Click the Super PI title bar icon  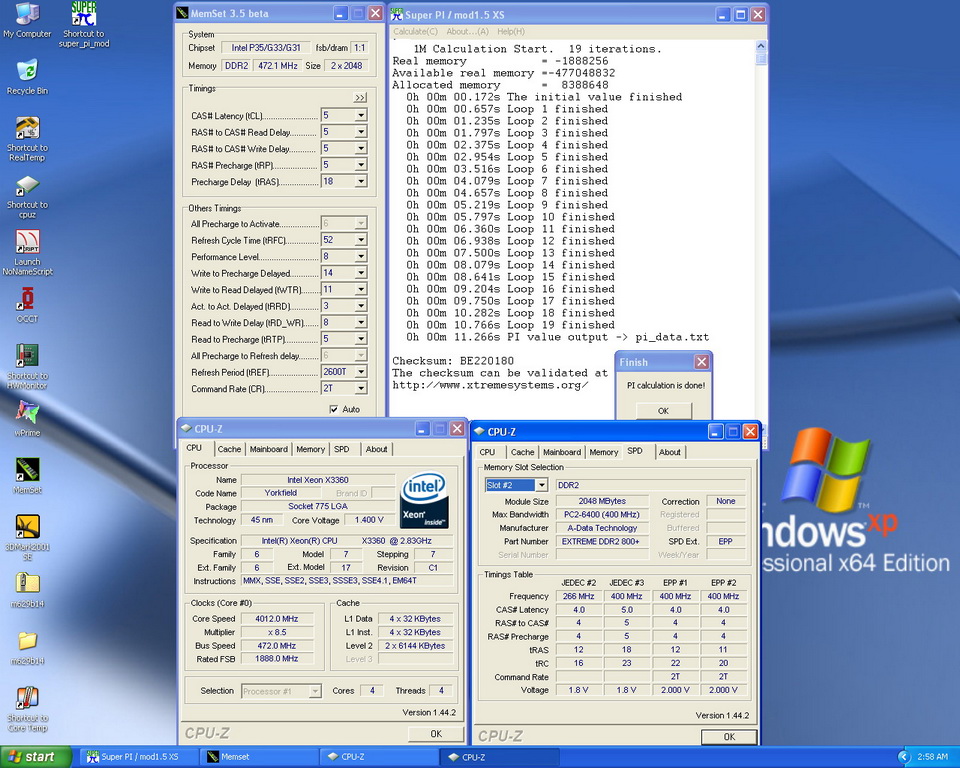[x=397, y=14]
